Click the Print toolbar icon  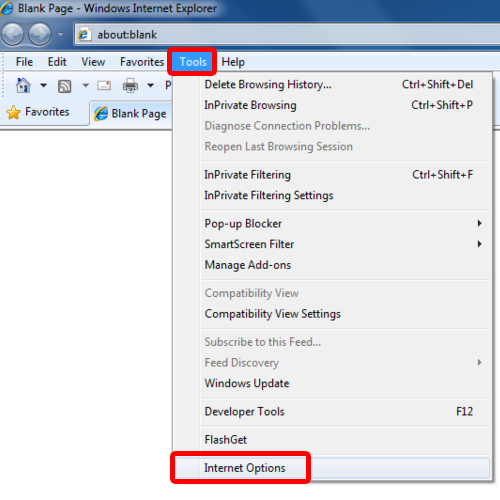(x=130, y=86)
